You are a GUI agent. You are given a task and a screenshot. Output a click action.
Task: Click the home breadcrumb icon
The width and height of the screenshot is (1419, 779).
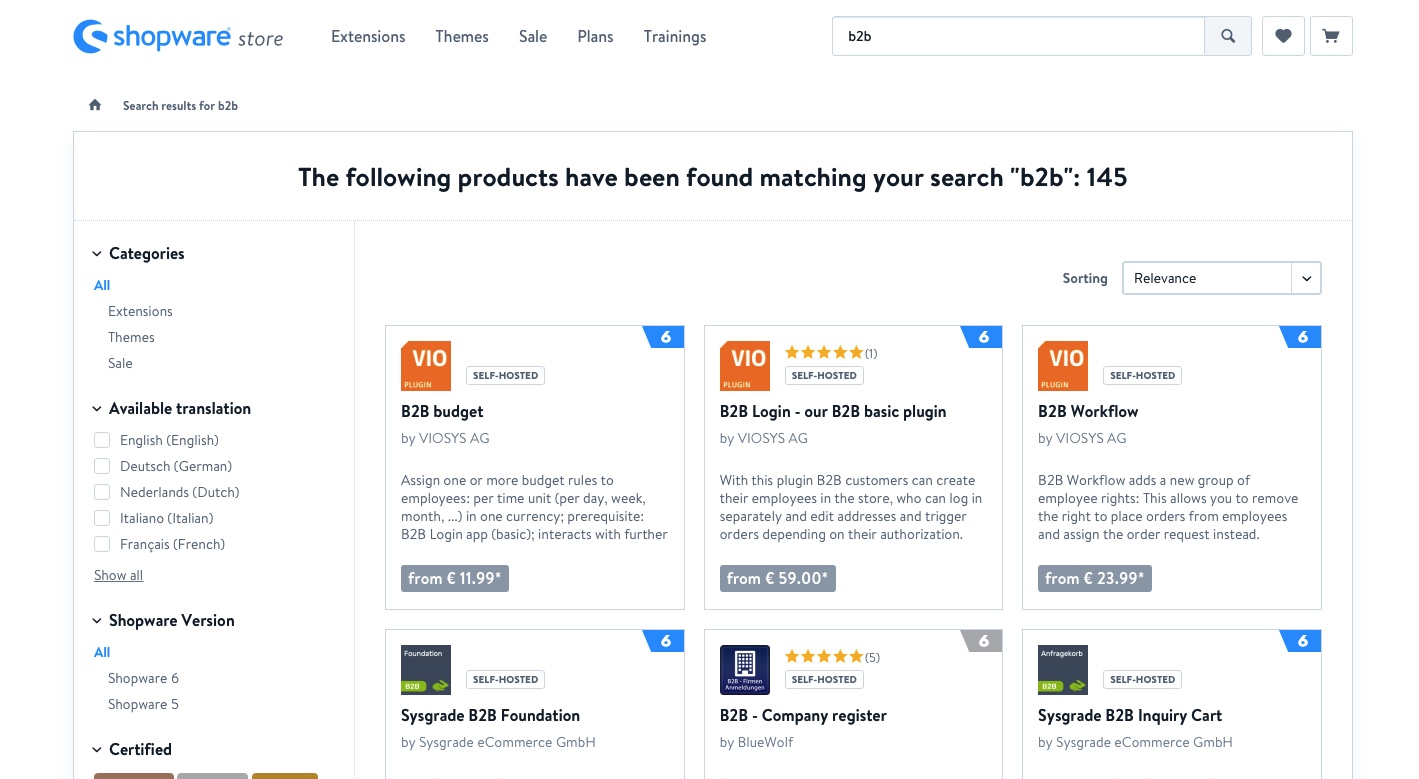(x=95, y=105)
